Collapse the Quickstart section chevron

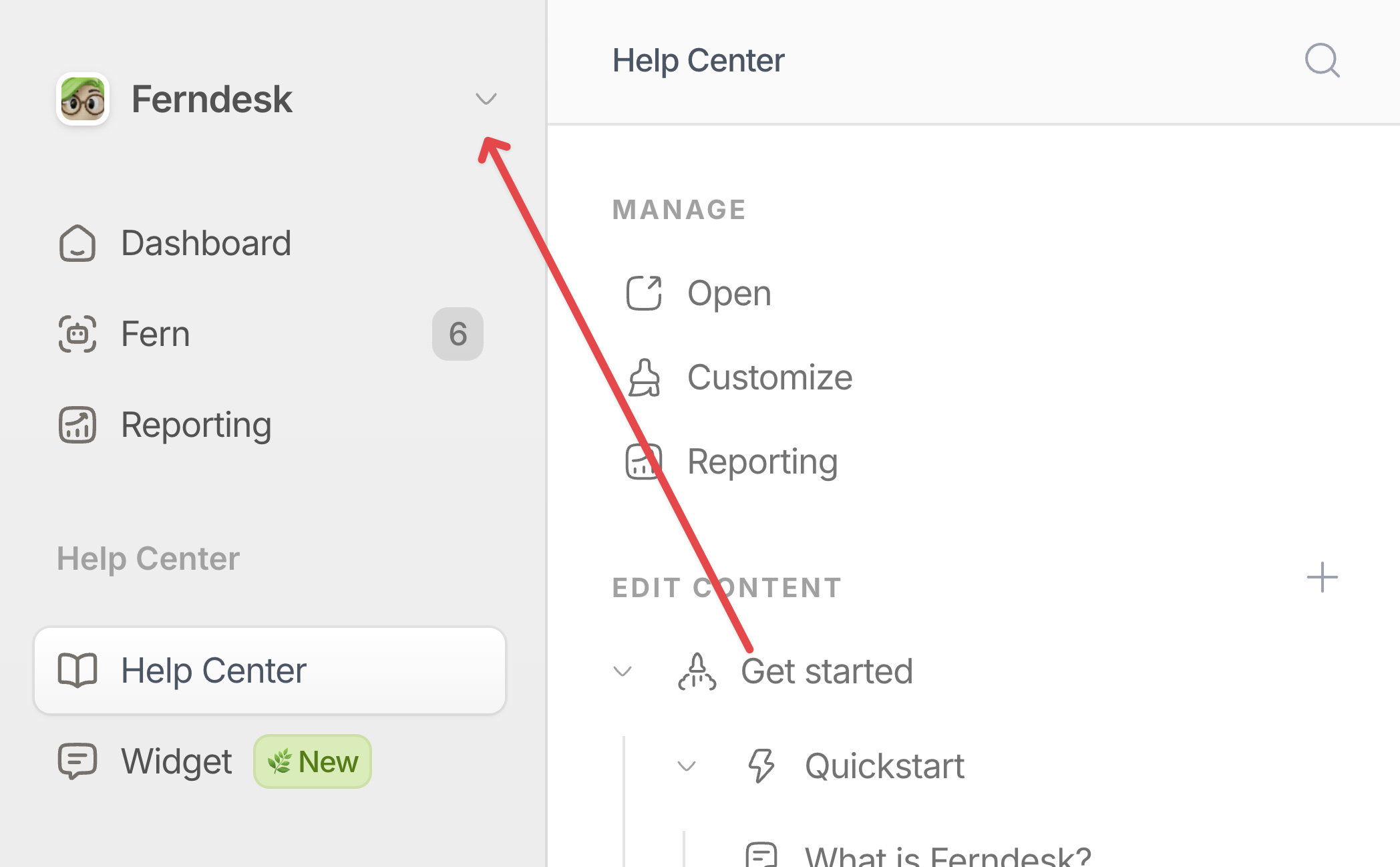(x=687, y=765)
